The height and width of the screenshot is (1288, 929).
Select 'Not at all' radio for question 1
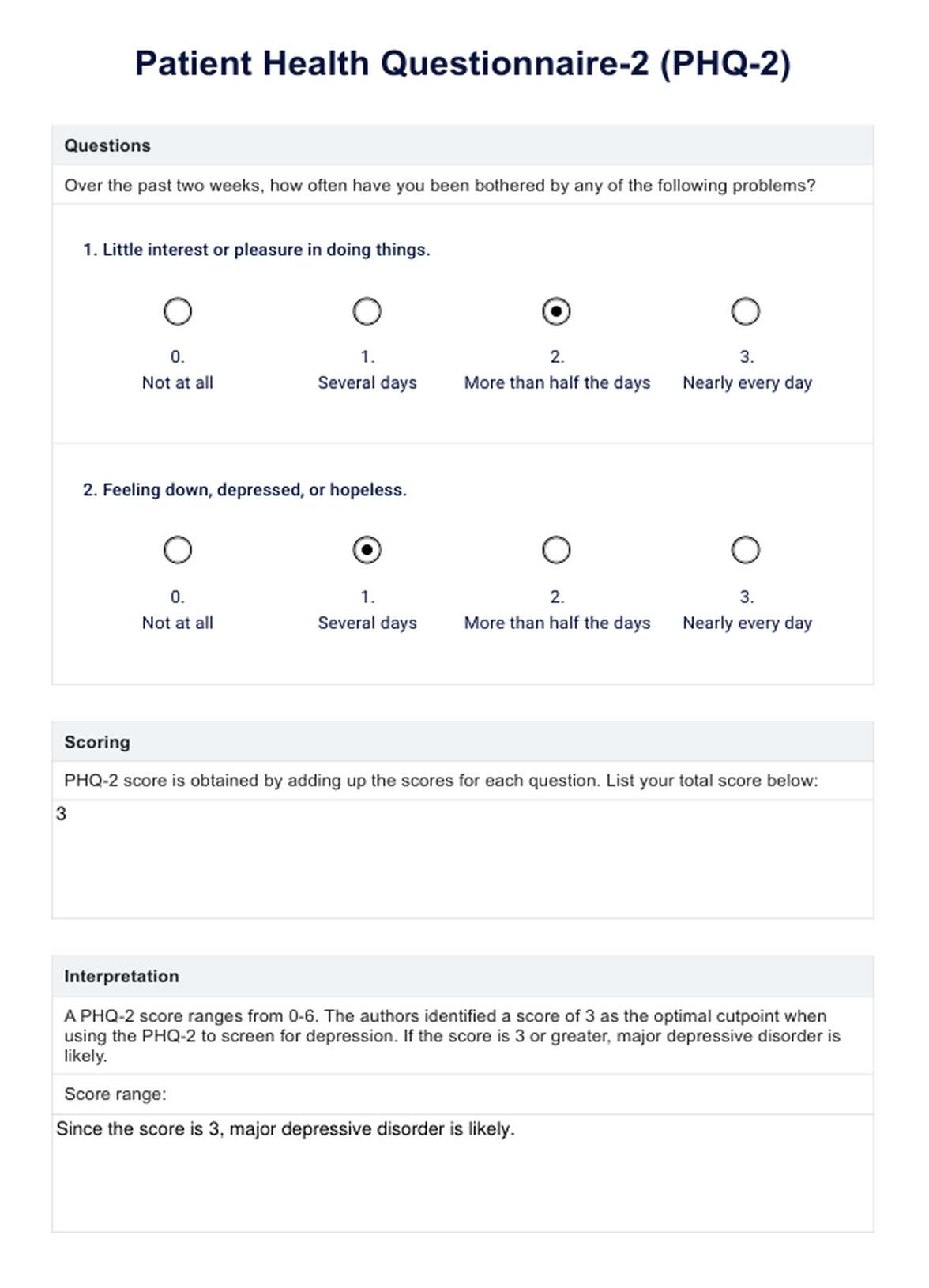point(178,311)
